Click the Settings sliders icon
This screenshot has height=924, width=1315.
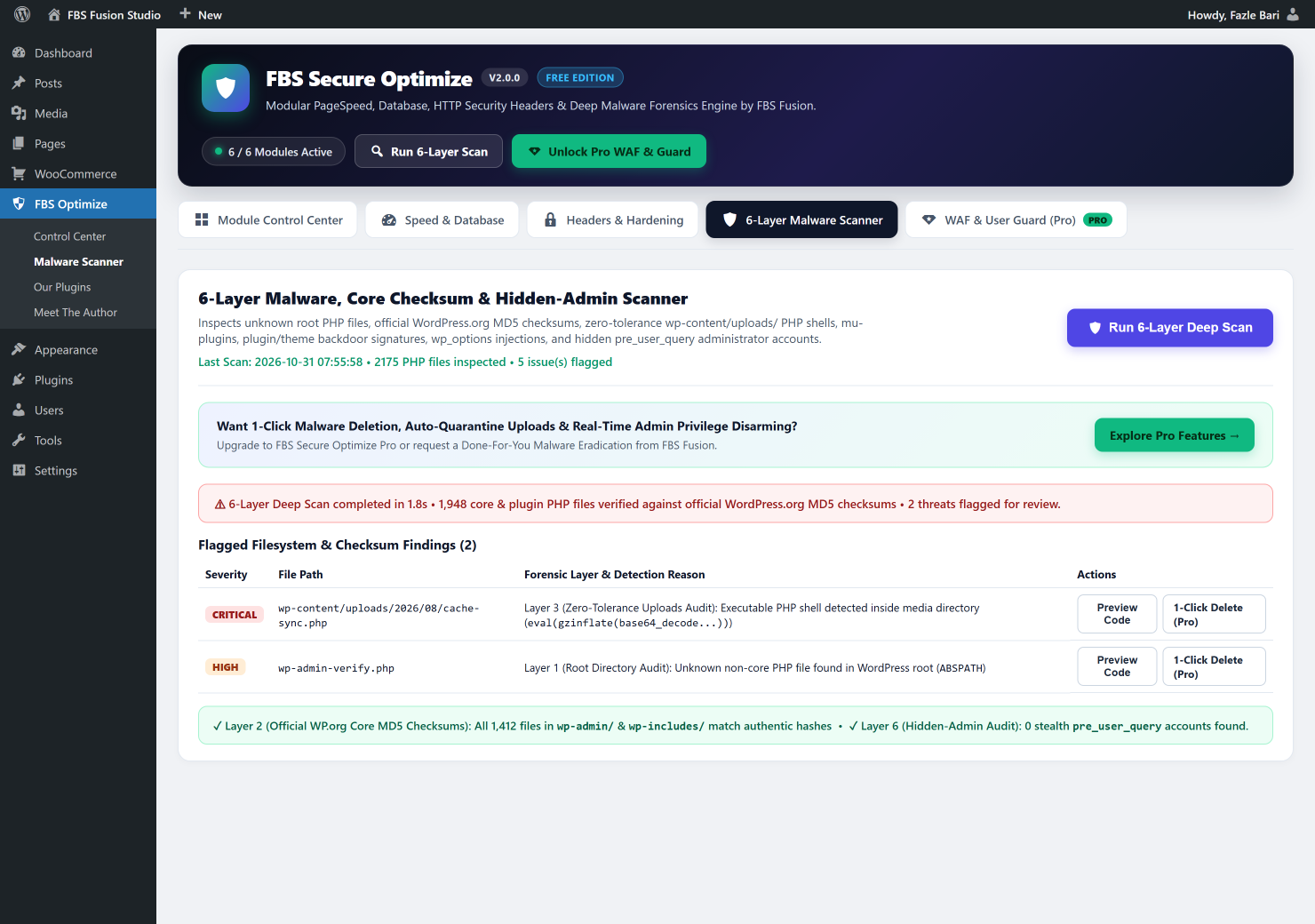pyautogui.click(x=19, y=471)
